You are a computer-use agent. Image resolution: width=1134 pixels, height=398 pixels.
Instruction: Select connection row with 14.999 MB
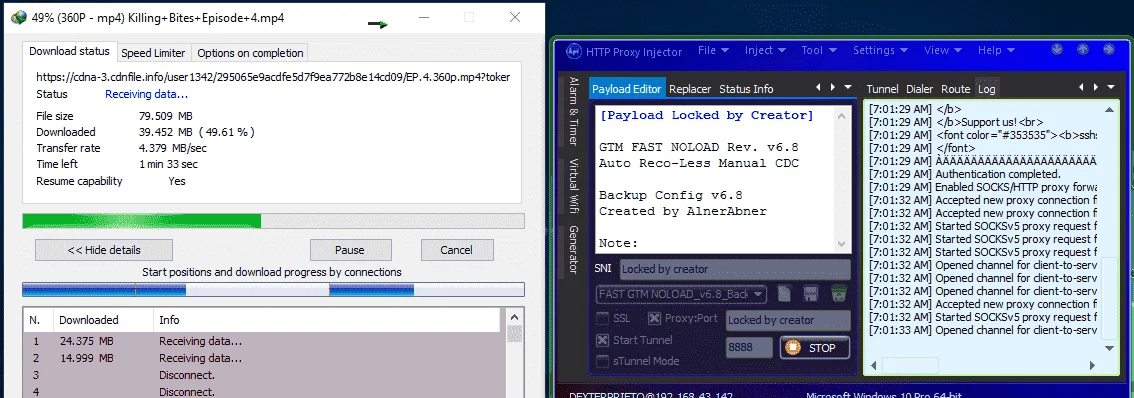pyautogui.click(x=261, y=358)
